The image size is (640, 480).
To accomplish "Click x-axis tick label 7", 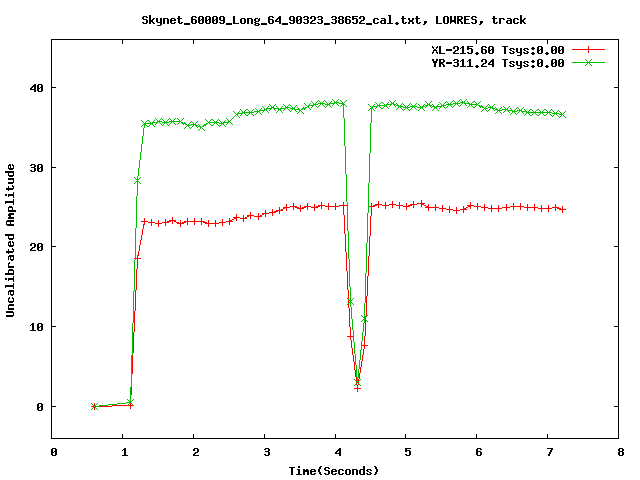I will (550, 452).
